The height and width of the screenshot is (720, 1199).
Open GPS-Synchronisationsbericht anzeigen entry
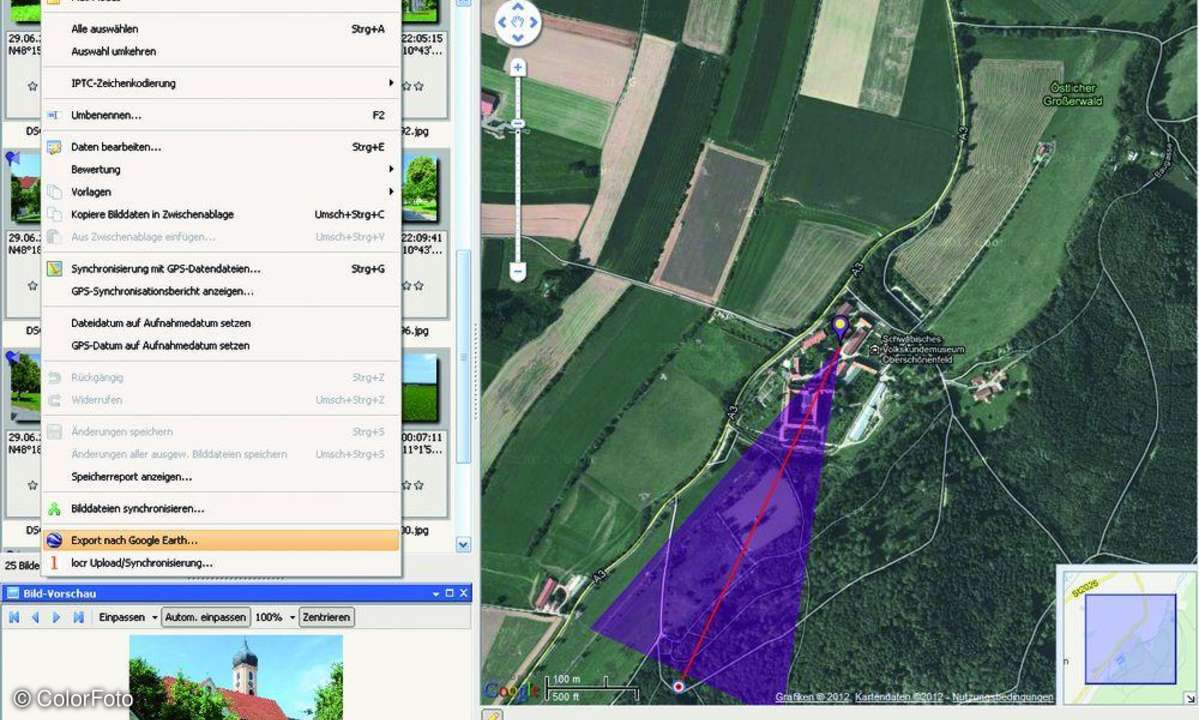point(221,291)
